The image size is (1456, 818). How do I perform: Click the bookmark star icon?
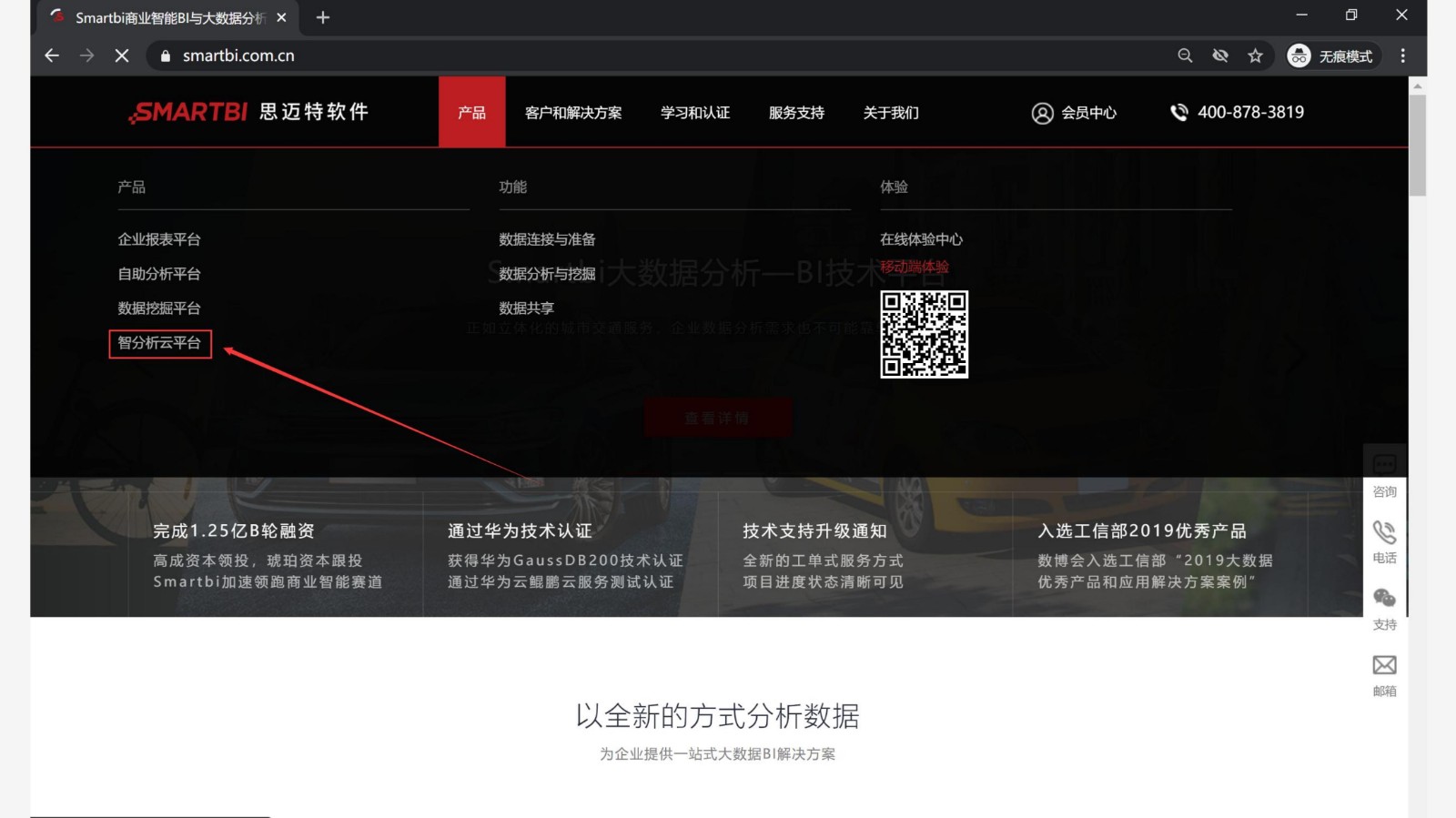[1255, 56]
